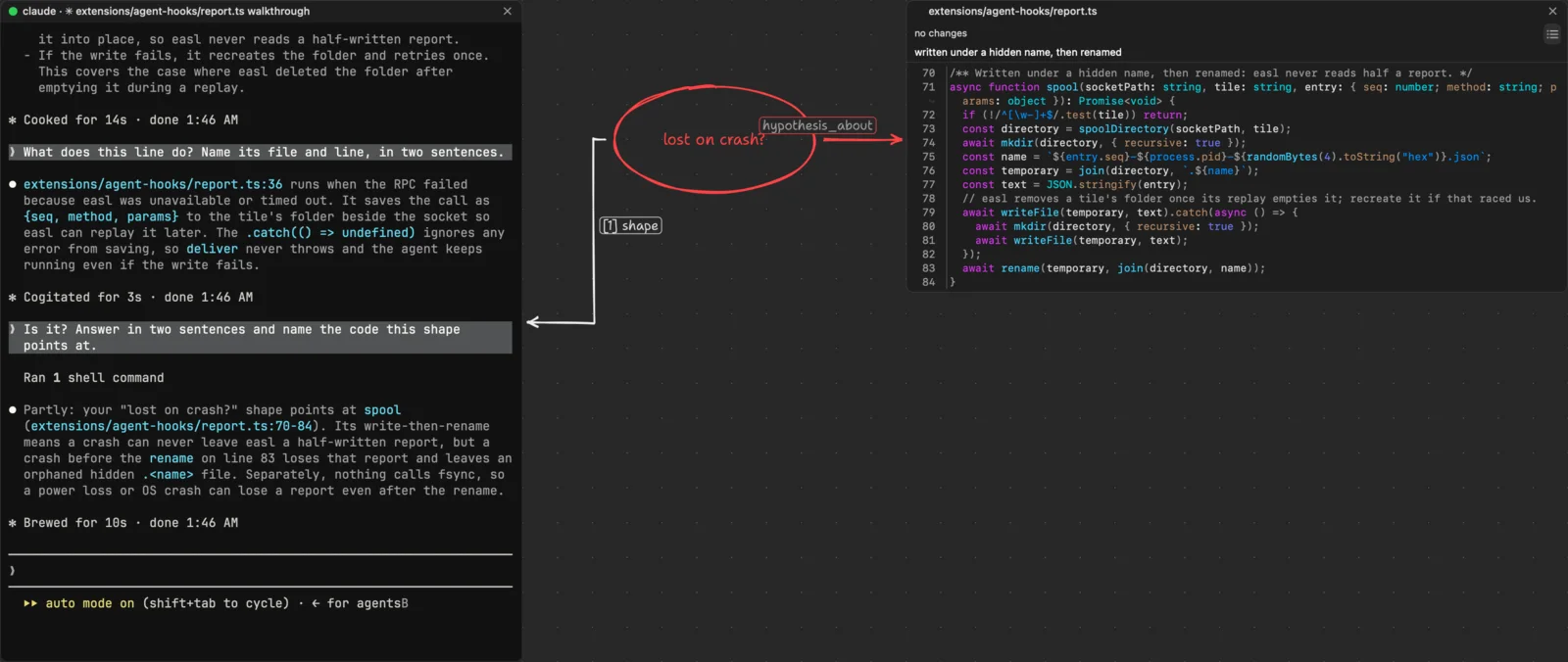Click gutter line number 84
The image size is (1568, 662).
click(928, 282)
